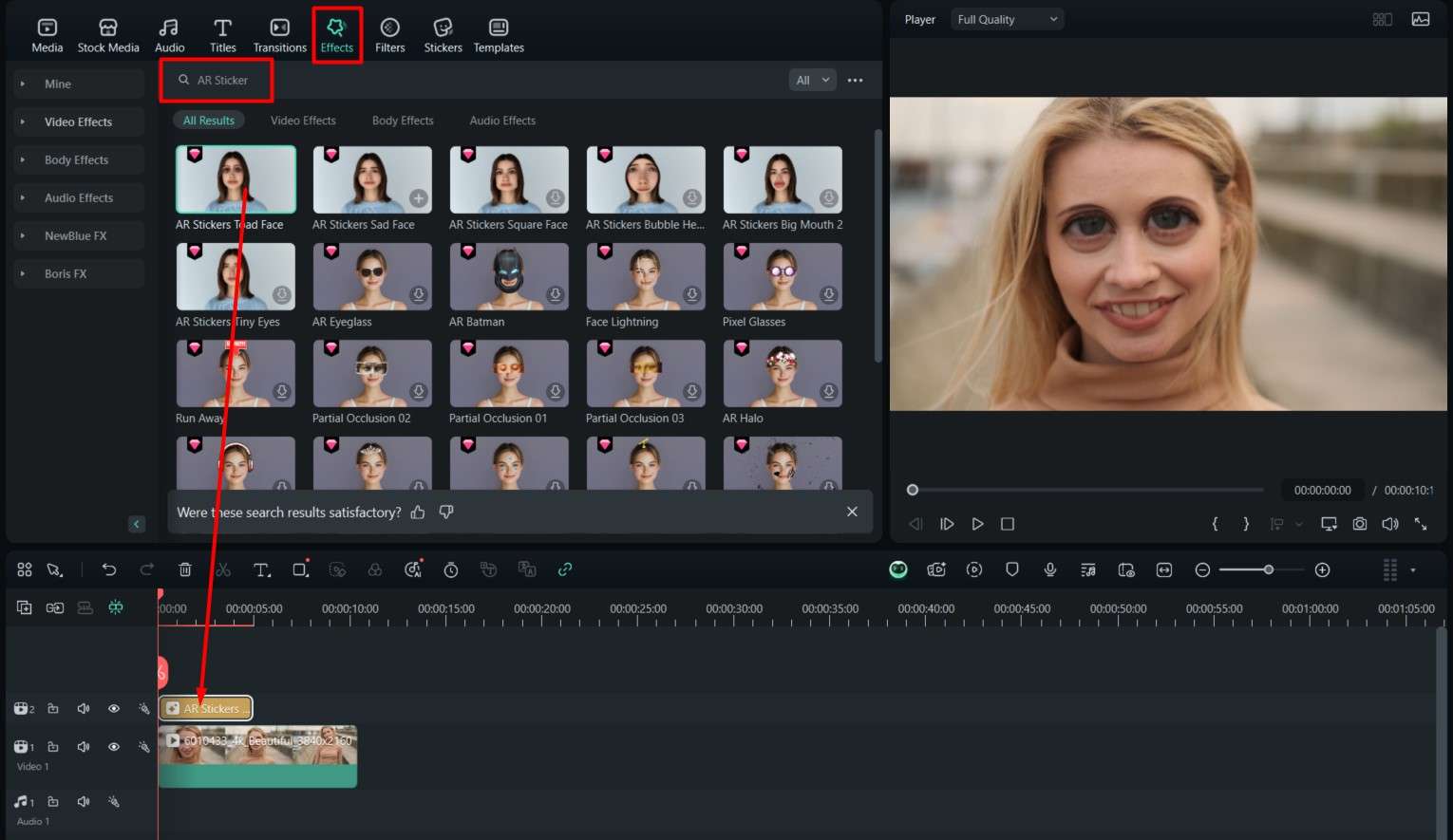Open the track size dropdown arrow
Viewport: 1453px width, 840px height.
point(1413,570)
